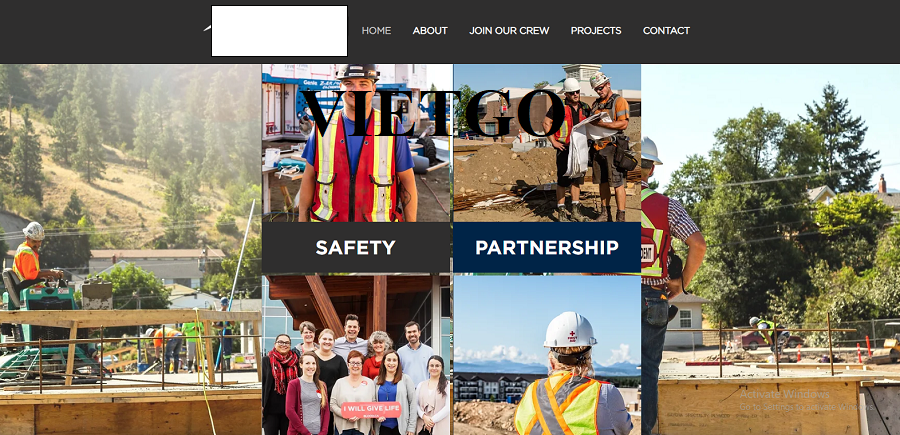Viewport: 900px width, 435px height.
Task: Go to the ABOUT page
Action: coord(430,30)
